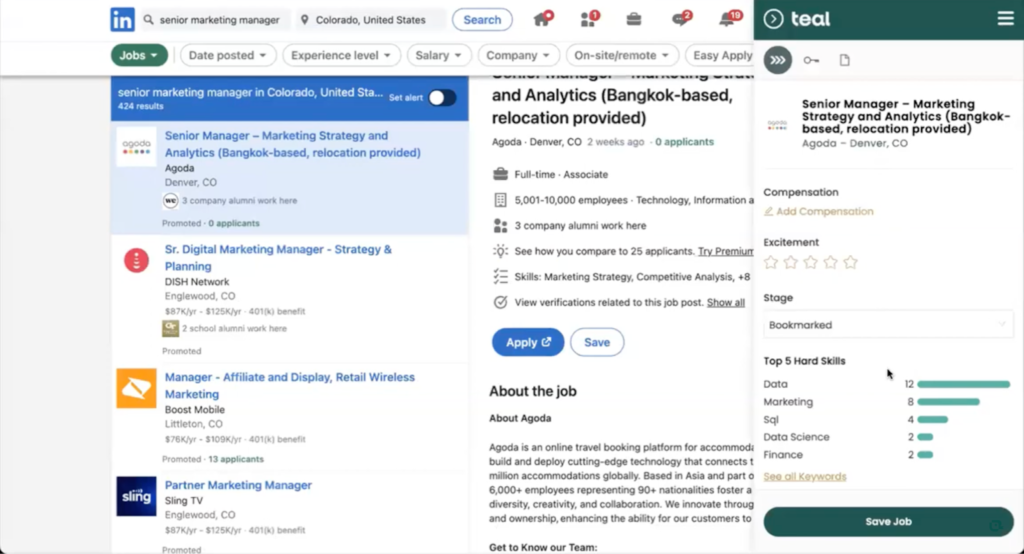Open the Home icon in navbar

pos(542,19)
